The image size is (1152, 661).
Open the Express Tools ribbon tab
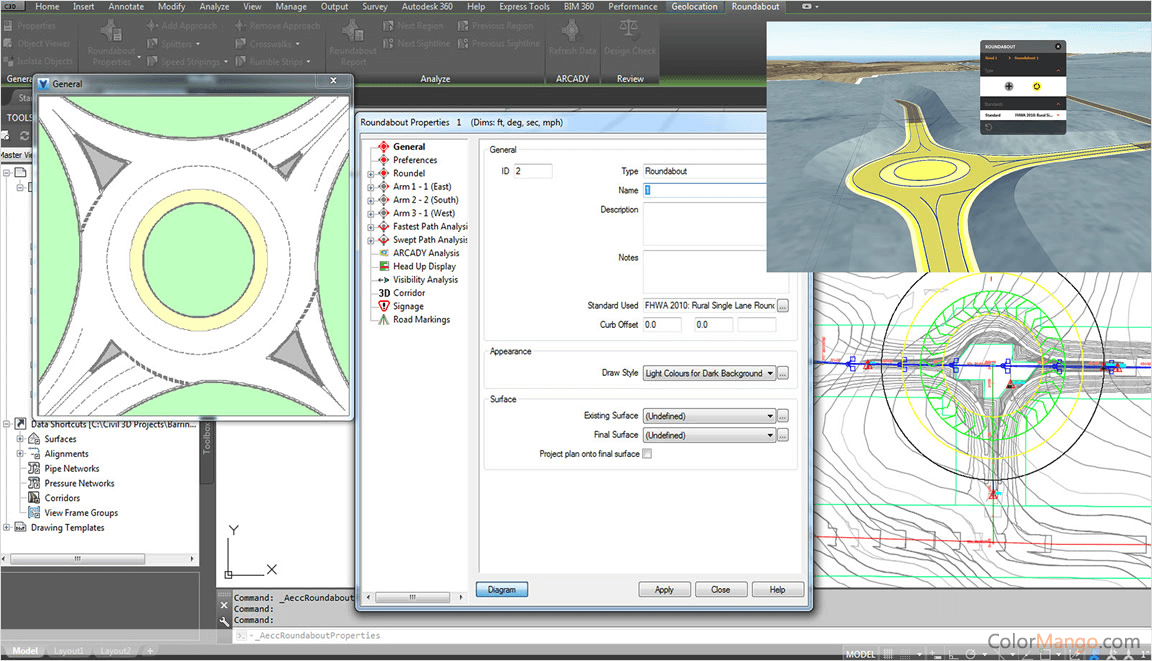(525, 7)
